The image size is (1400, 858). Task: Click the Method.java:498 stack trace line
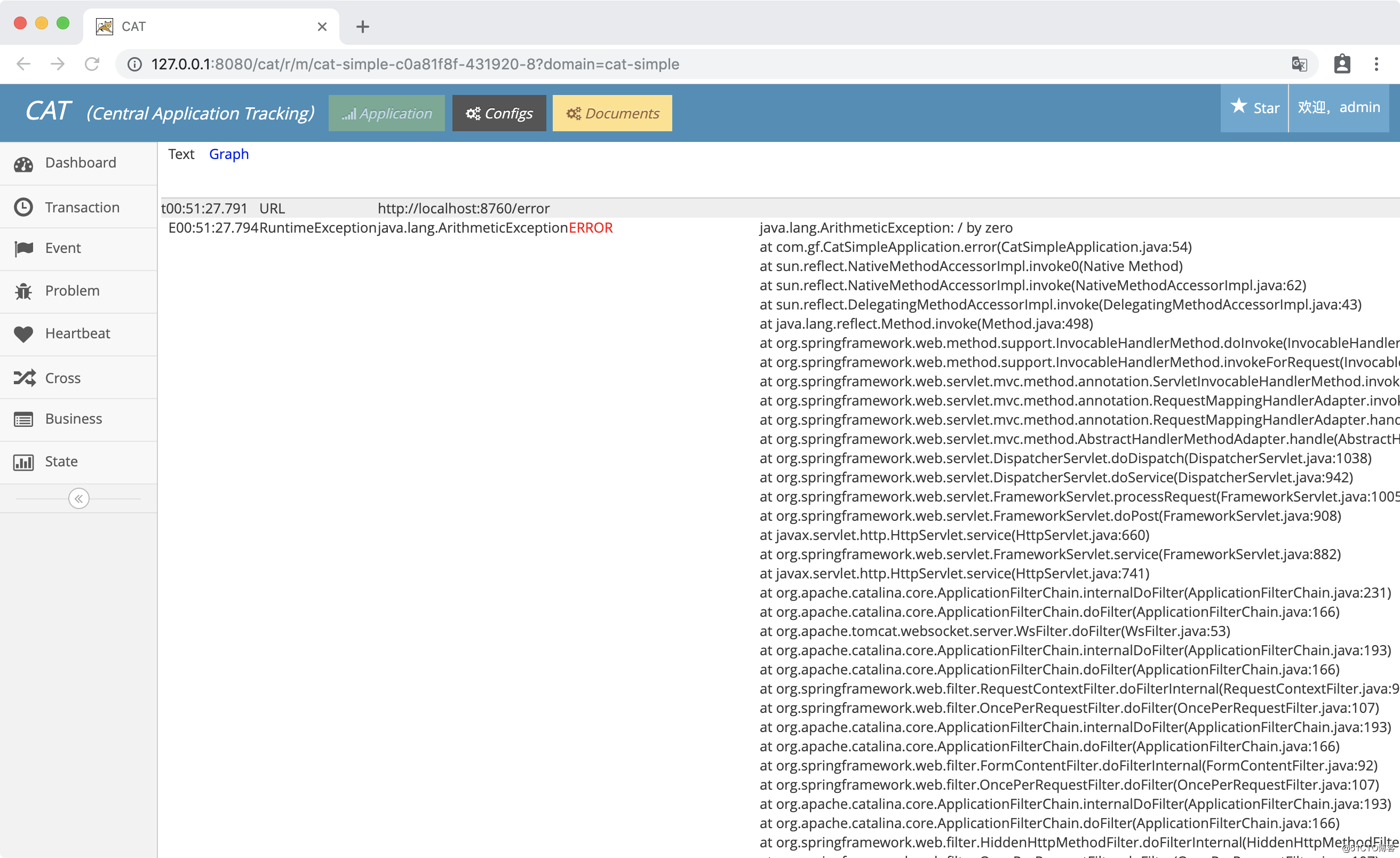click(926, 324)
